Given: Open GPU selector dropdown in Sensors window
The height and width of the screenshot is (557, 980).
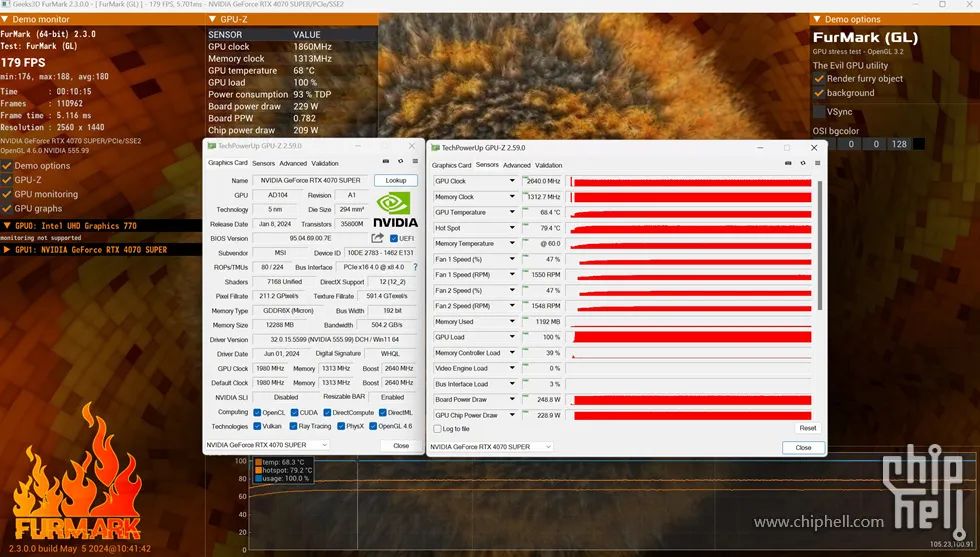Looking at the screenshot, I should click(x=491, y=447).
